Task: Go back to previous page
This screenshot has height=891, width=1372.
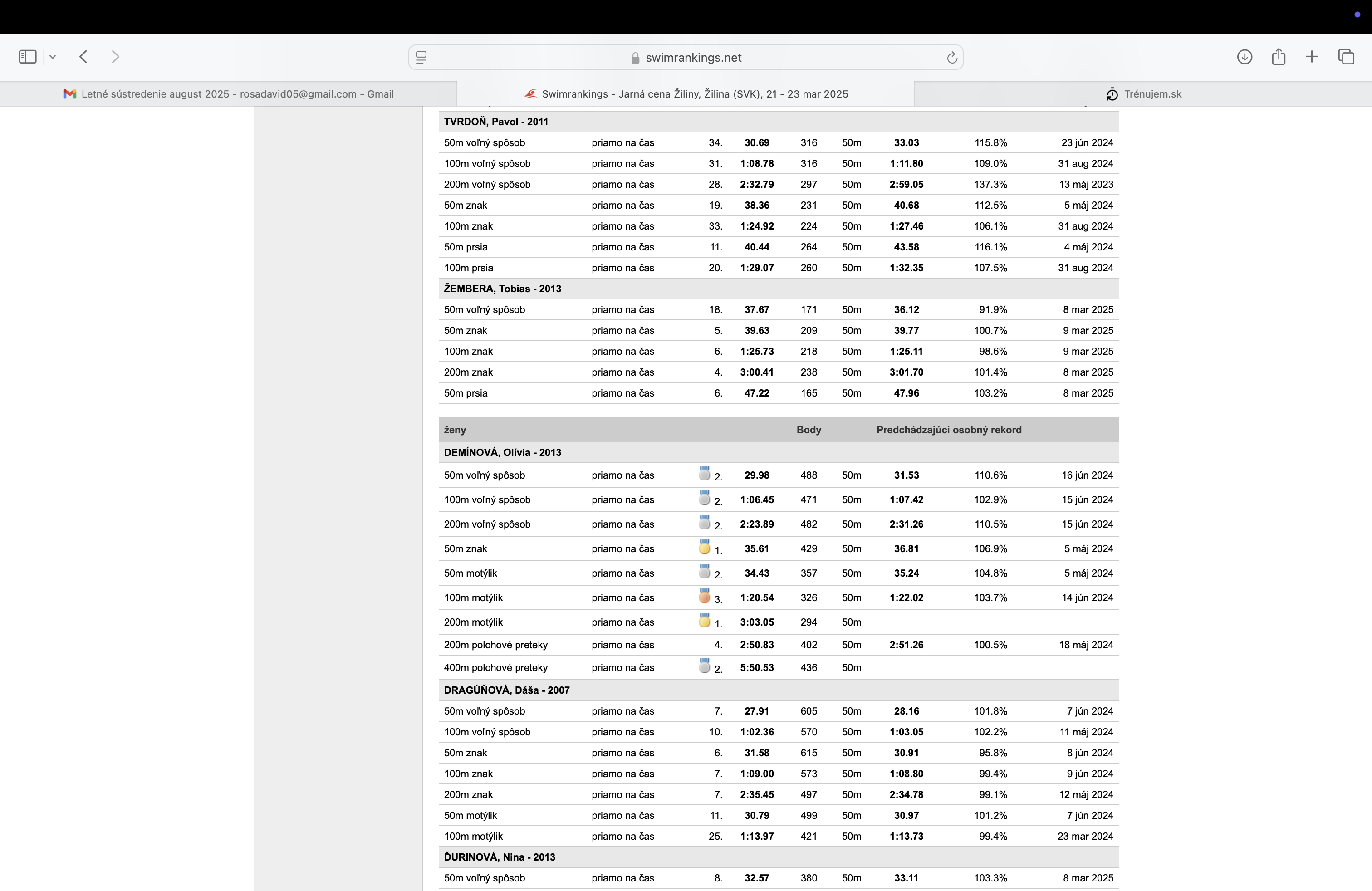Action: (83, 56)
